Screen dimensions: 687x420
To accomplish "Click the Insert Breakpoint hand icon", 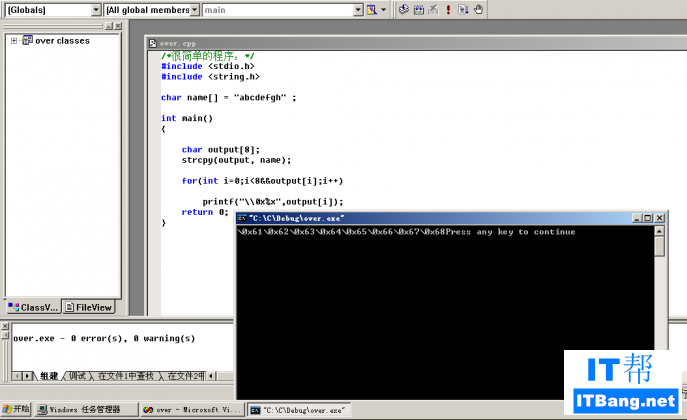I will (x=478, y=9).
